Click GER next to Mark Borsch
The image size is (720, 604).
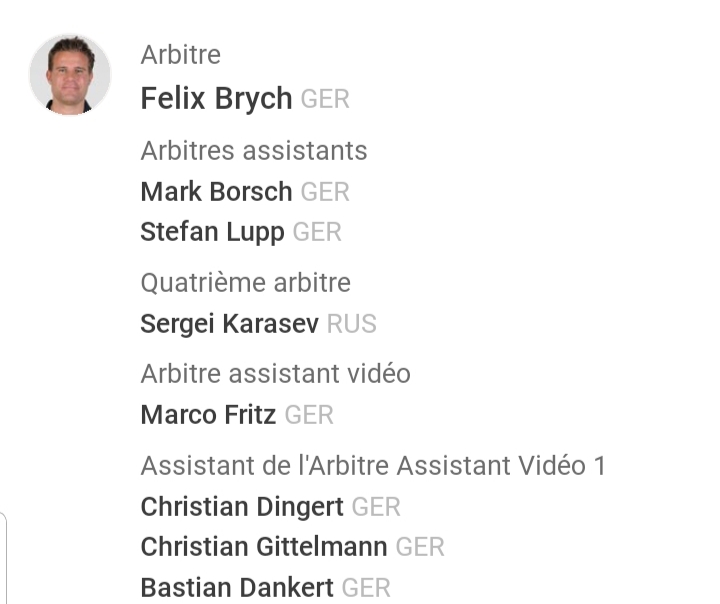coord(325,191)
